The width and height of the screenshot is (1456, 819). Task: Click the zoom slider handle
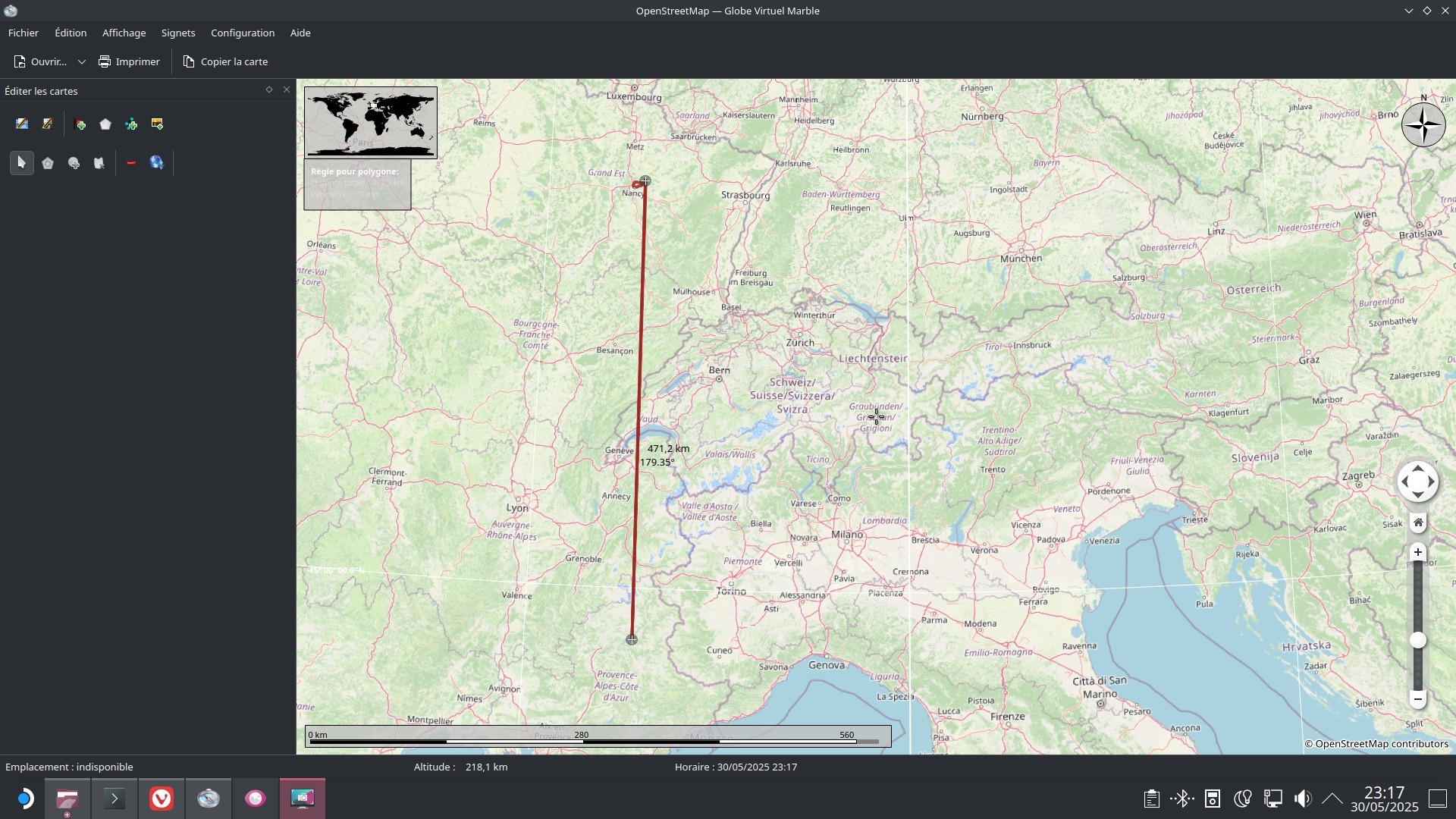pos(1418,640)
